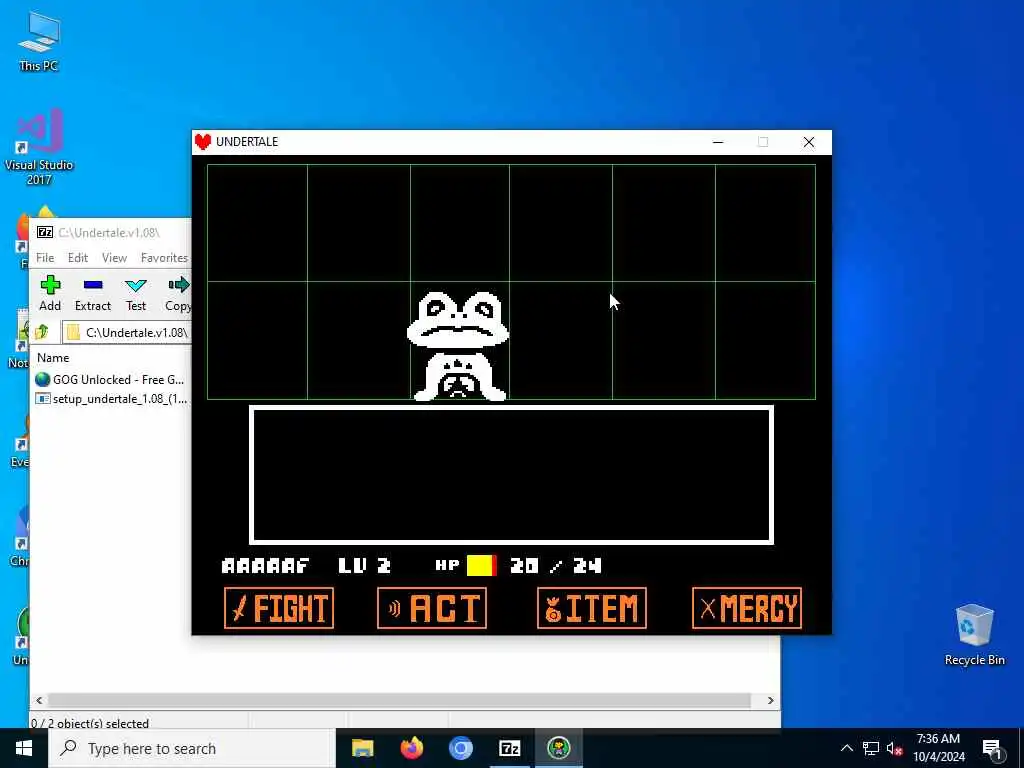Click the muted volume tray icon
This screenshot has width=1024, height=768.
[x=895, y=749]
